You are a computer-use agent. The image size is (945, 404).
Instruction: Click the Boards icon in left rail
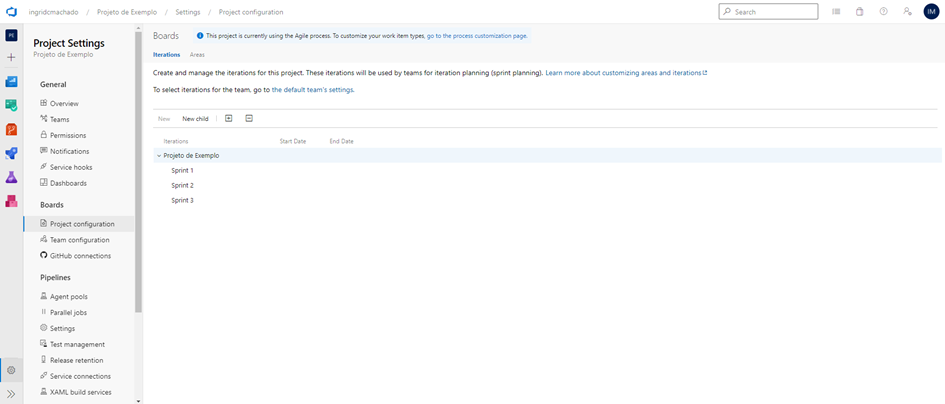pyautogui.click(x=12, y=105)
